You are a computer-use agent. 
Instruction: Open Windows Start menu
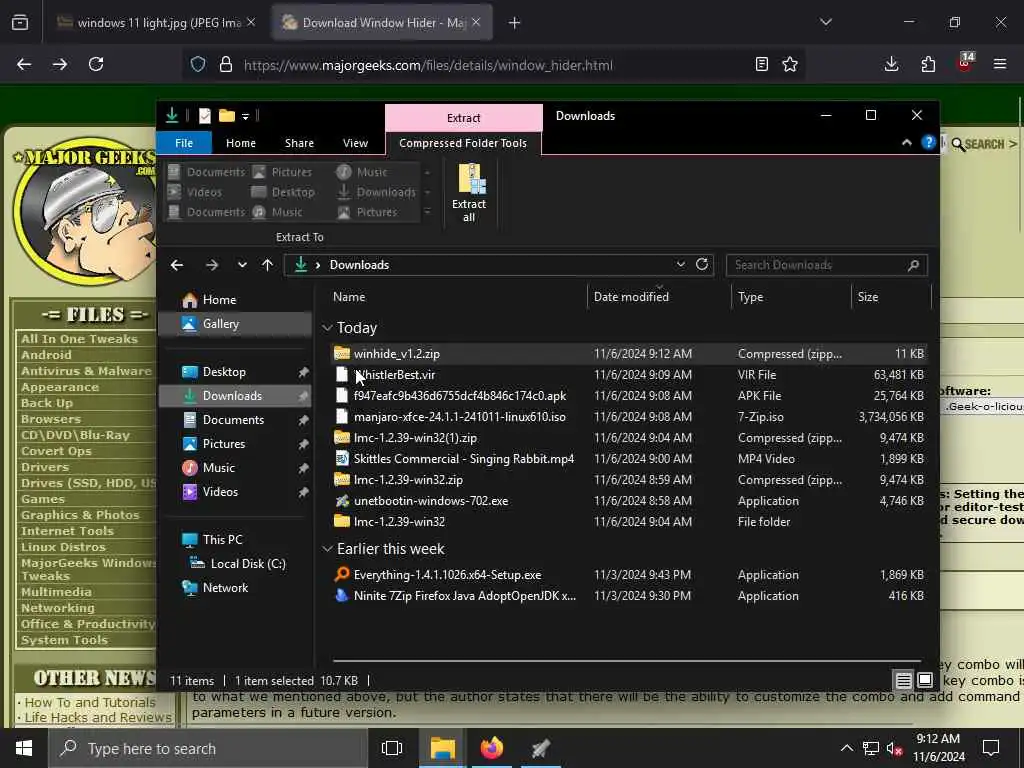(x=24, y=748)
